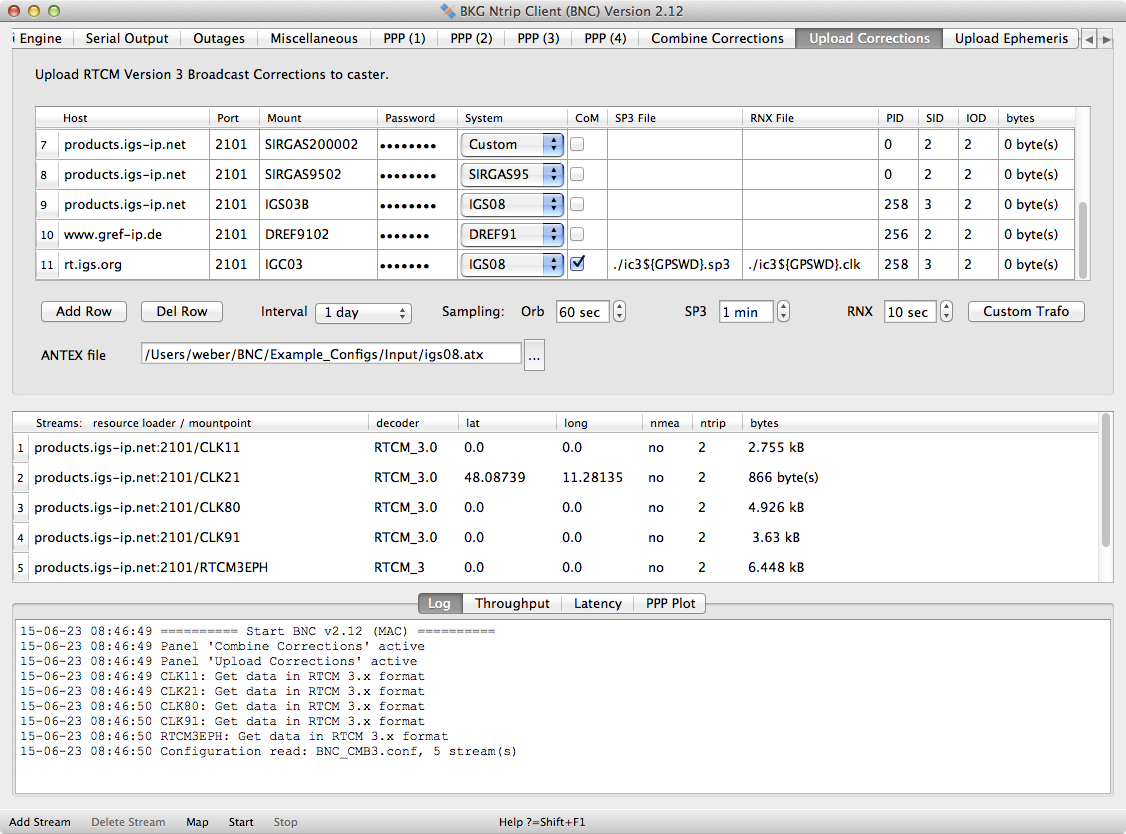The height and width of the screenshot is (834, 1126).
Task: Uncheck CoM checkbox for rt.igs.org row
Action: tap(577, 264)
